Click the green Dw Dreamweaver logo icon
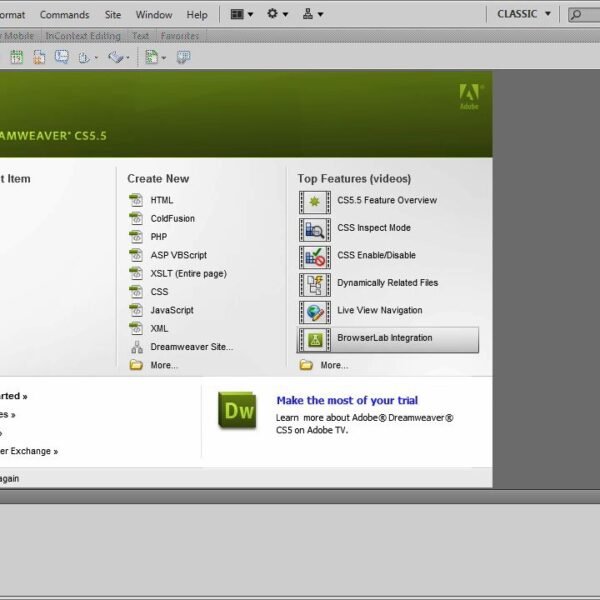The height and width of the screenshot is (600, 600). pyautogui.click(x=237, y=410)
